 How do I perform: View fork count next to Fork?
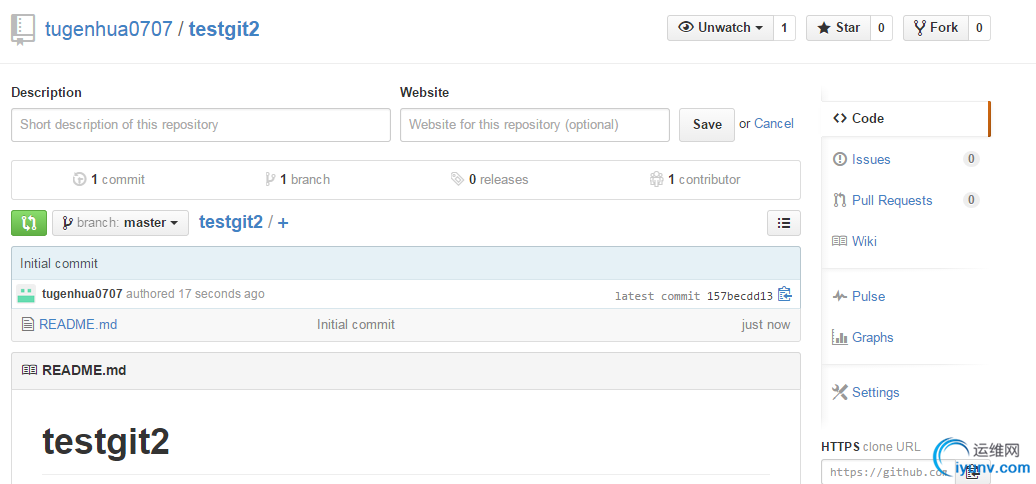pyautogui.click(x=979, y=28)
